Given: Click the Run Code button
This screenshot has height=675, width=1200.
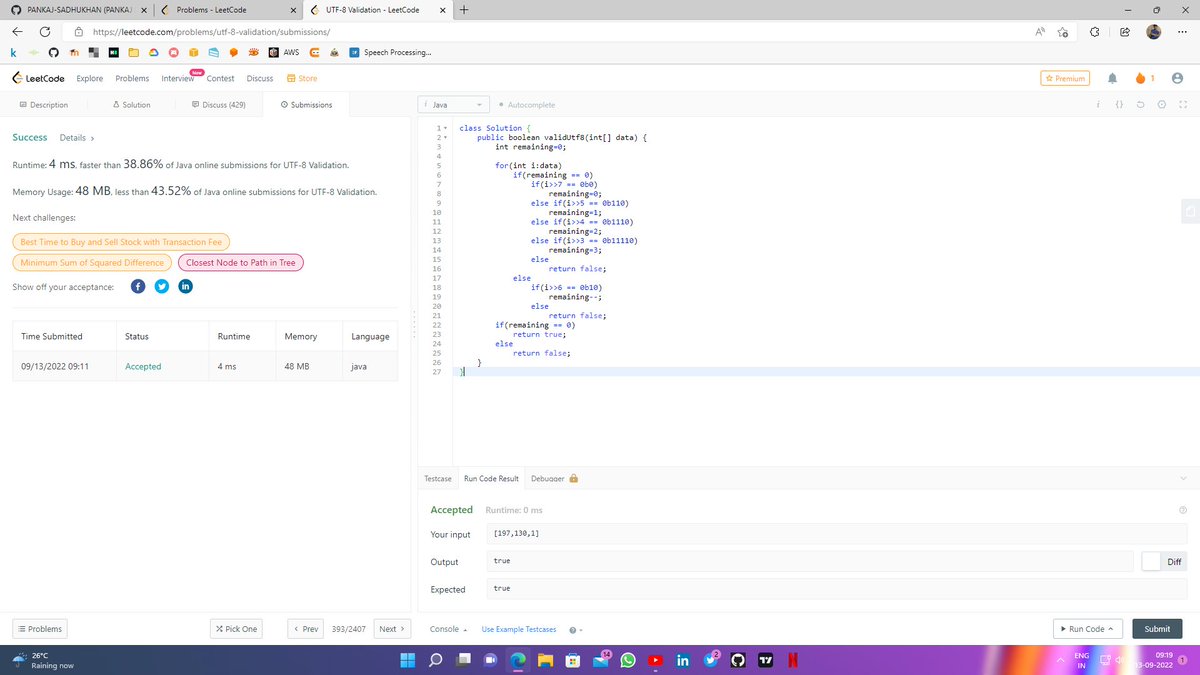Looking at the screenshot, I should coord(1089,629).
